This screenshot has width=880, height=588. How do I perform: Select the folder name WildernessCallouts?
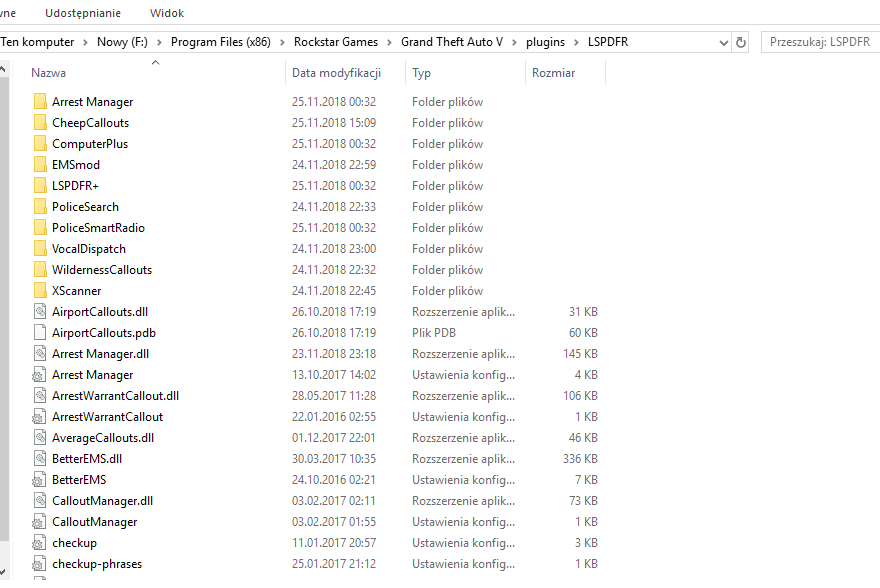(102, 270)
